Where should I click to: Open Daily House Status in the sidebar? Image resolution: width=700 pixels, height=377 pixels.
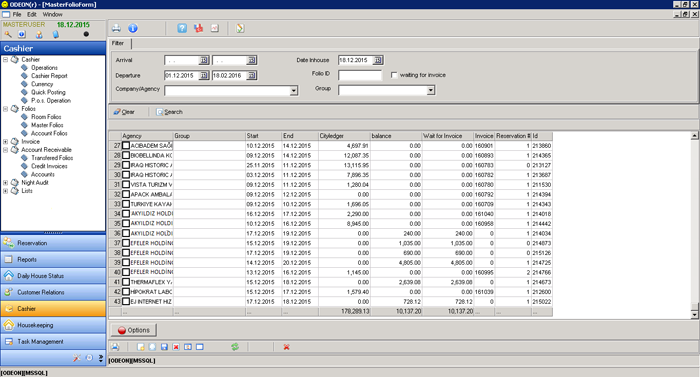click(53, 276)
